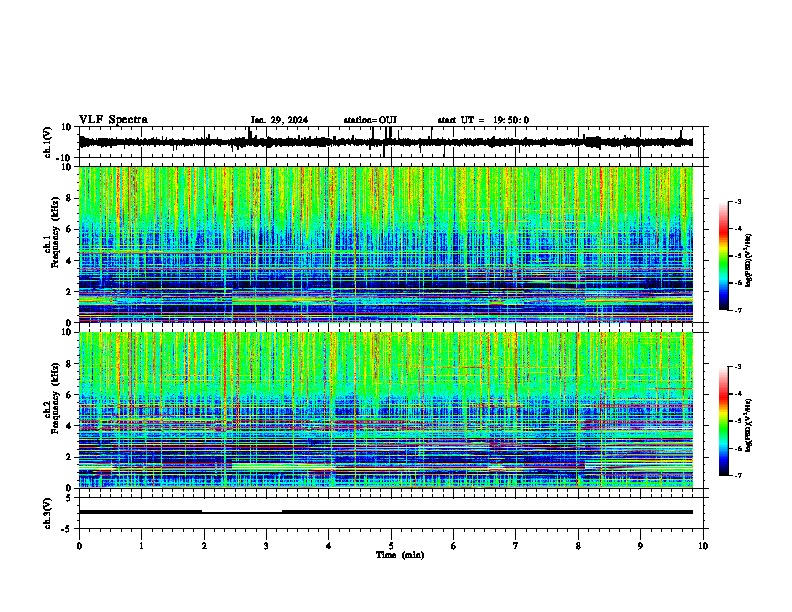Click the "-10" tick on ch.1(V) axis
Screen dimensions: 792x612
pyautogui.click(x=65, y=158)
